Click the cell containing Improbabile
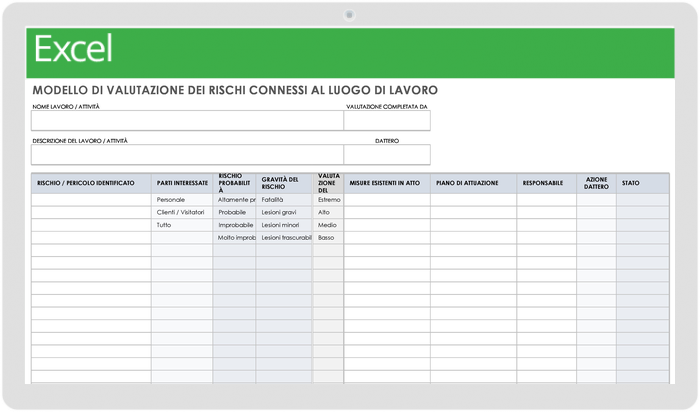Image resolution: width=700 pixels, height=412 pixels. [x=234, y=225]
